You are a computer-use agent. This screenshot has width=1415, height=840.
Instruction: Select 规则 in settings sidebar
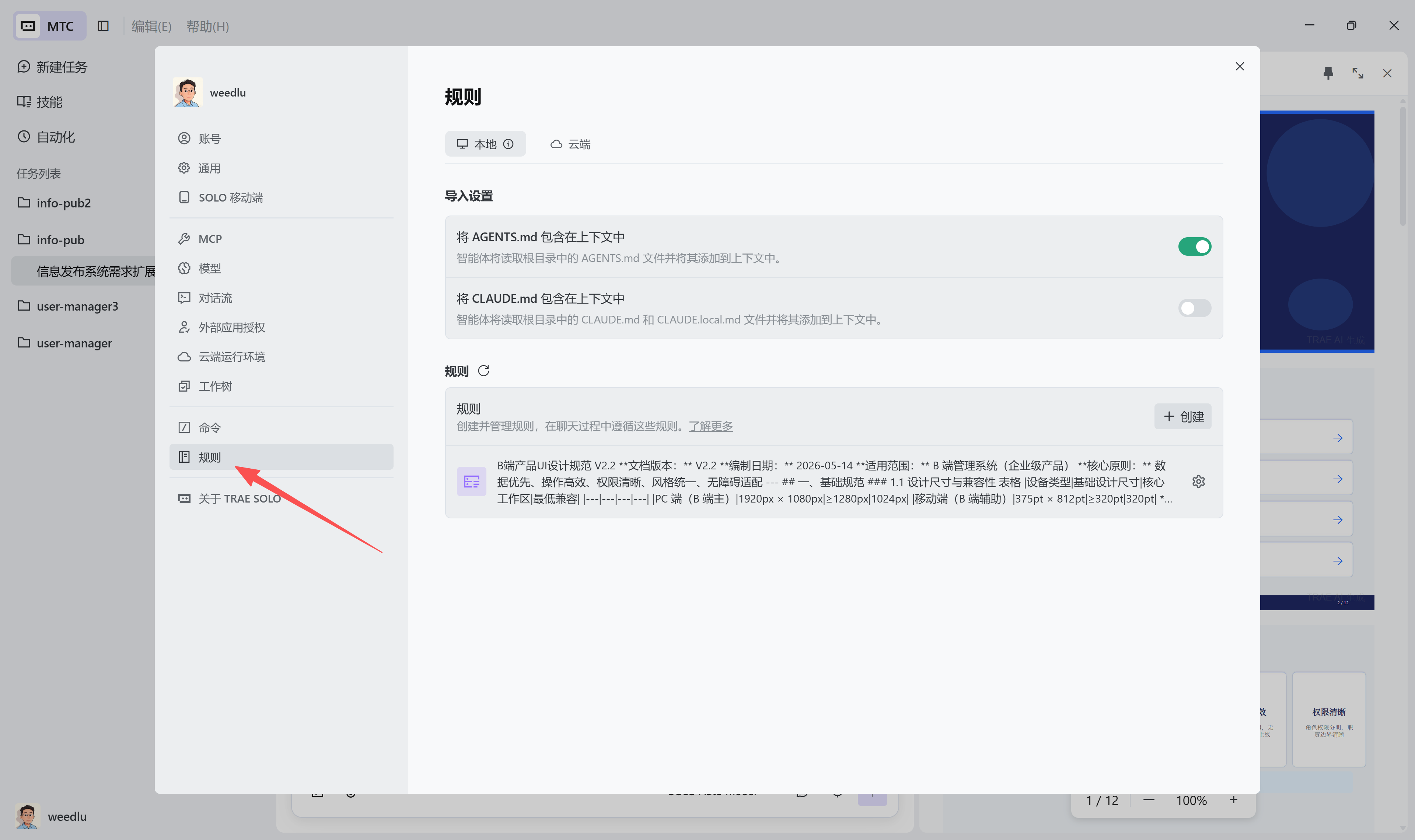281,457
